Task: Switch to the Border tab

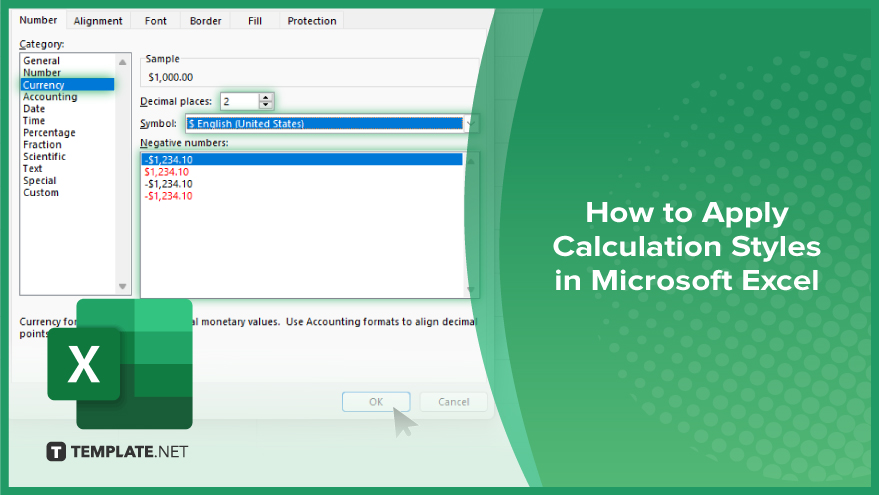Action: [x=205, y=21]
